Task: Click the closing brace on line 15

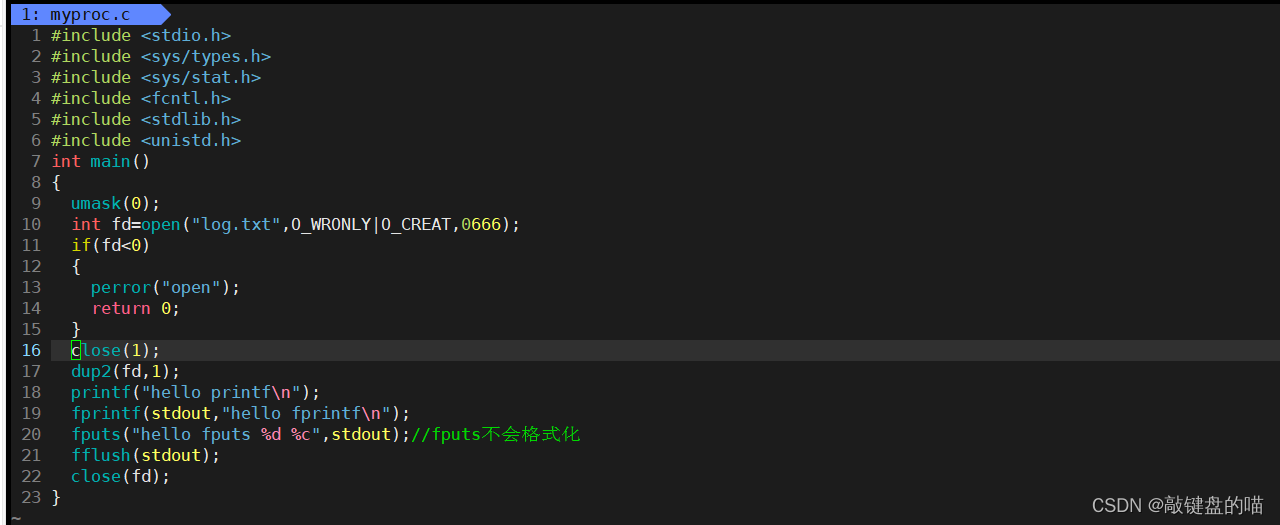Action: [x=76, y=330]
